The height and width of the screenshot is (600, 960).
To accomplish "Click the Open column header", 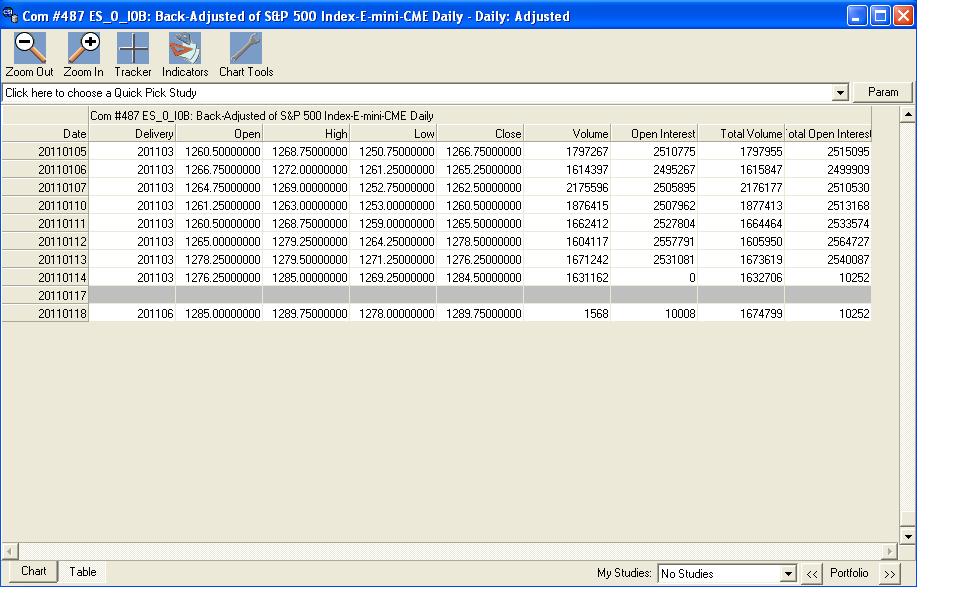I will point(219,133).
